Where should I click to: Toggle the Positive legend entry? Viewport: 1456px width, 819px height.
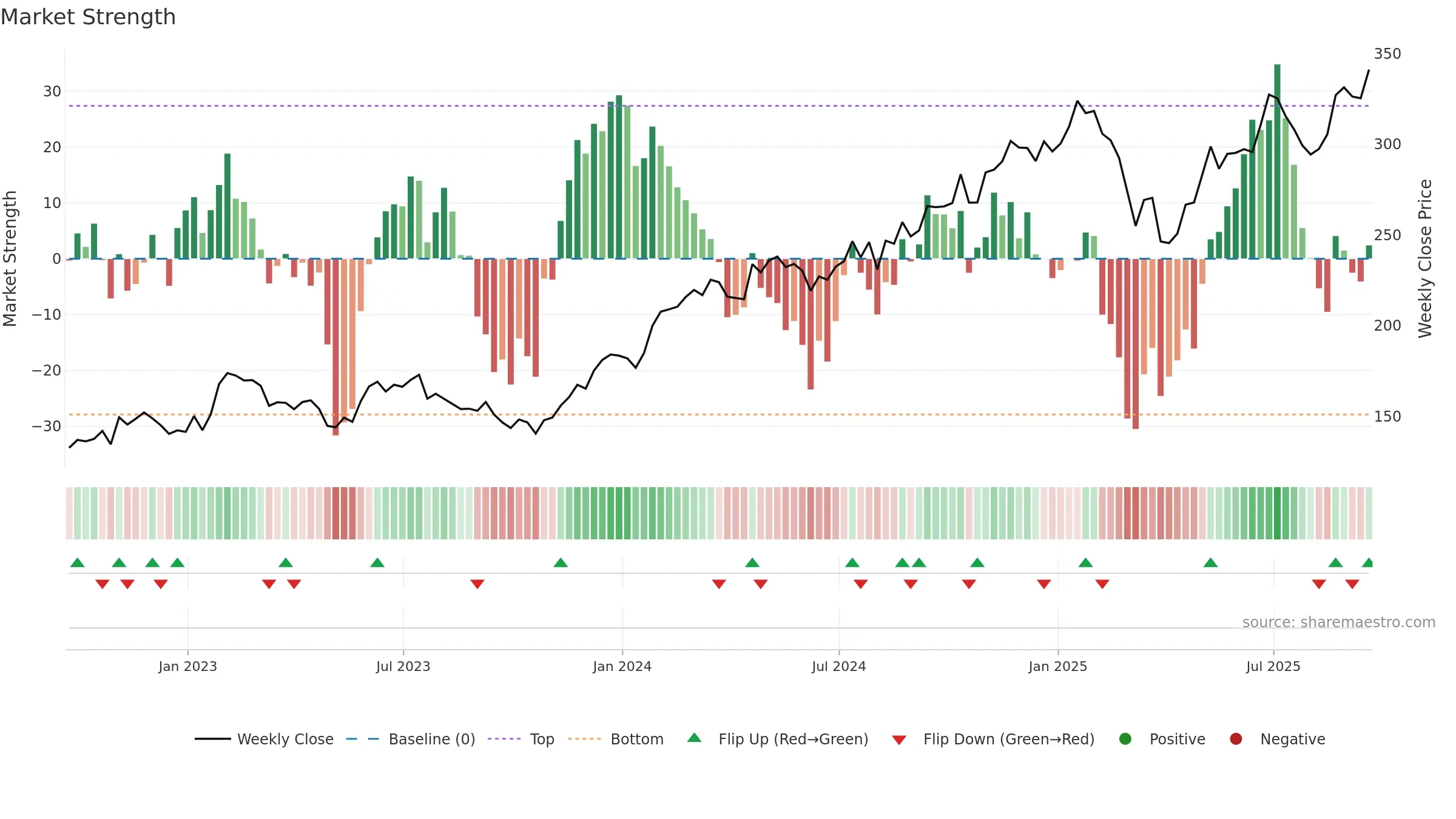point(1162,739)
